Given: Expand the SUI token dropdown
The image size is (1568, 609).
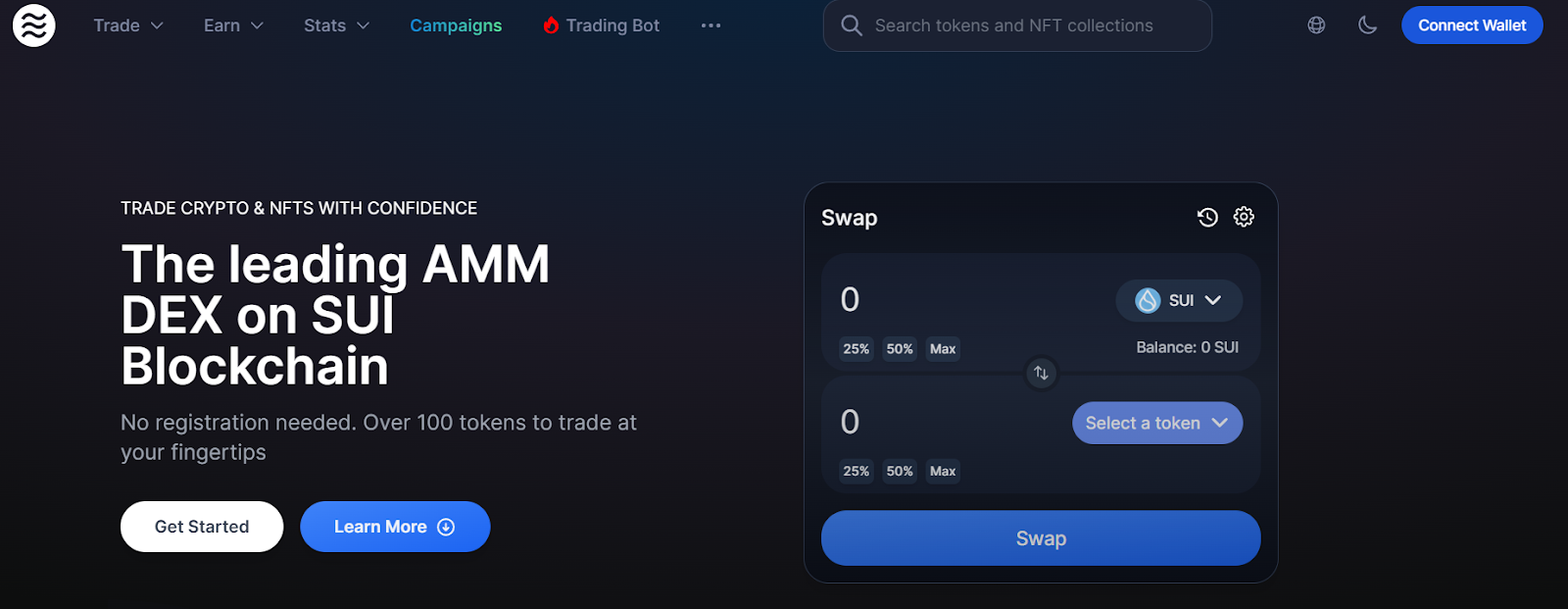Looking at the screenshot, I should [1179, 300].
